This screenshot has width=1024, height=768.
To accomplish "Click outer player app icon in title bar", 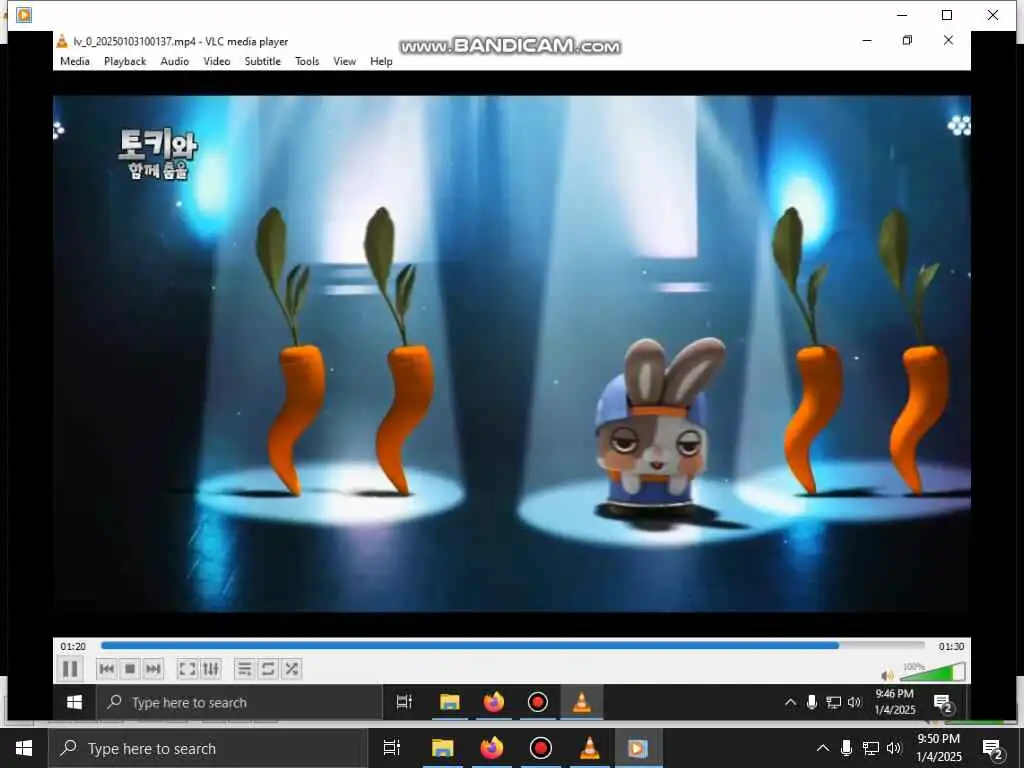I will 24,14.
